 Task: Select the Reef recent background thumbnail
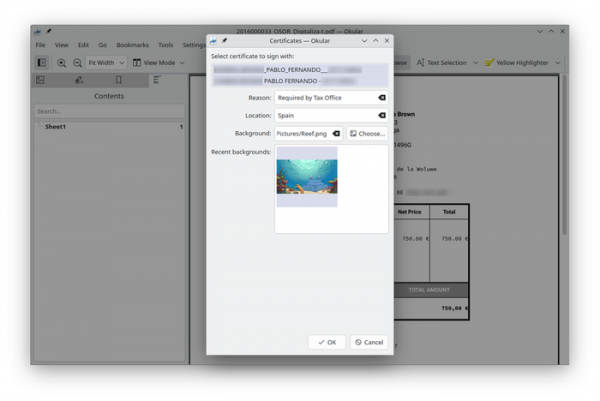coord(307,177)
